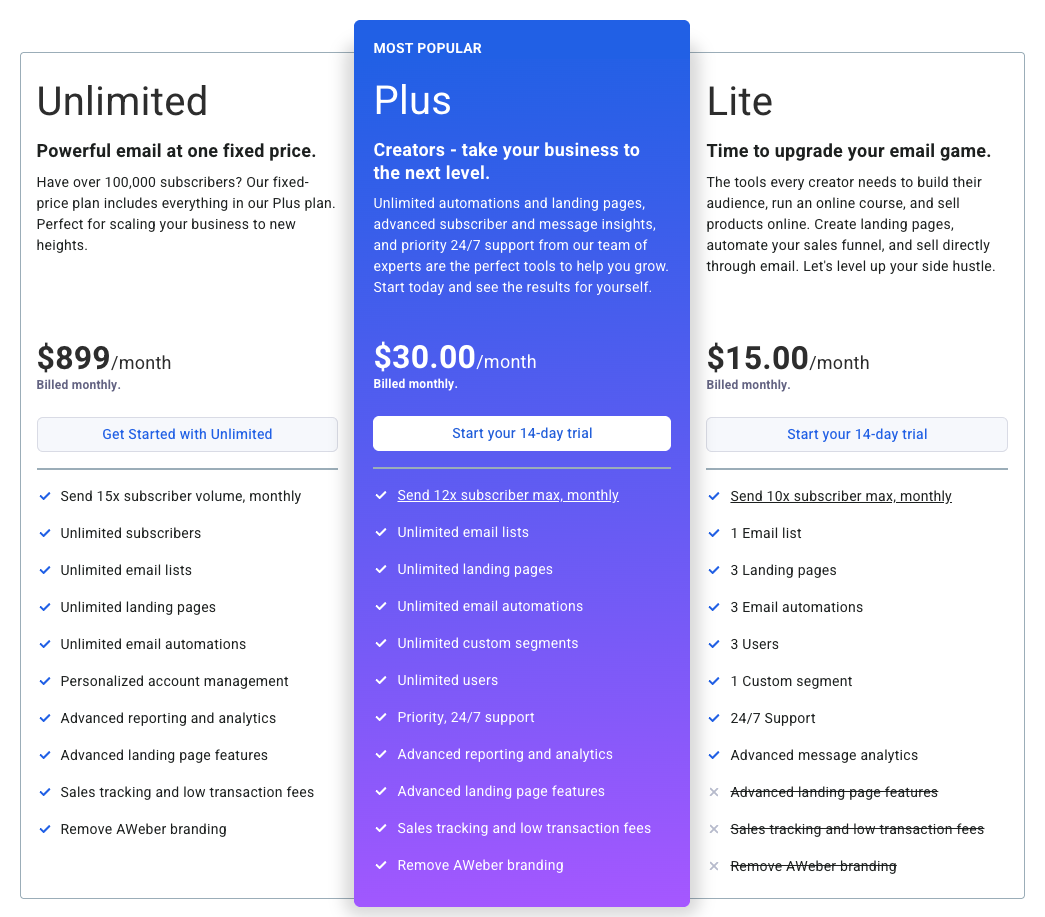The width and height of the screenshot is (1045, 917).
Task: Open the Send 12x subscriber max link
Action: click(x=508, y=495)
